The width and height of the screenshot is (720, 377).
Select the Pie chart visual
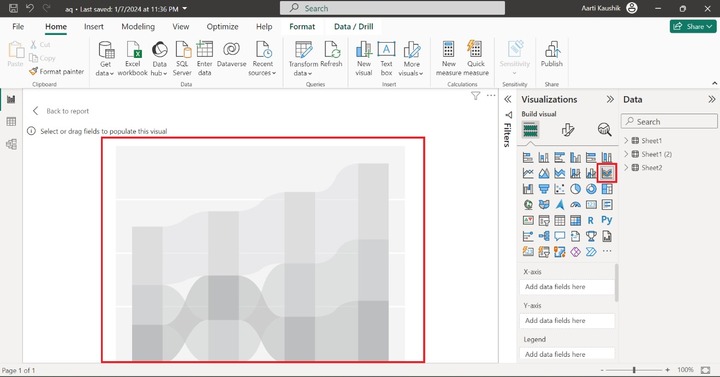(575, 189)
